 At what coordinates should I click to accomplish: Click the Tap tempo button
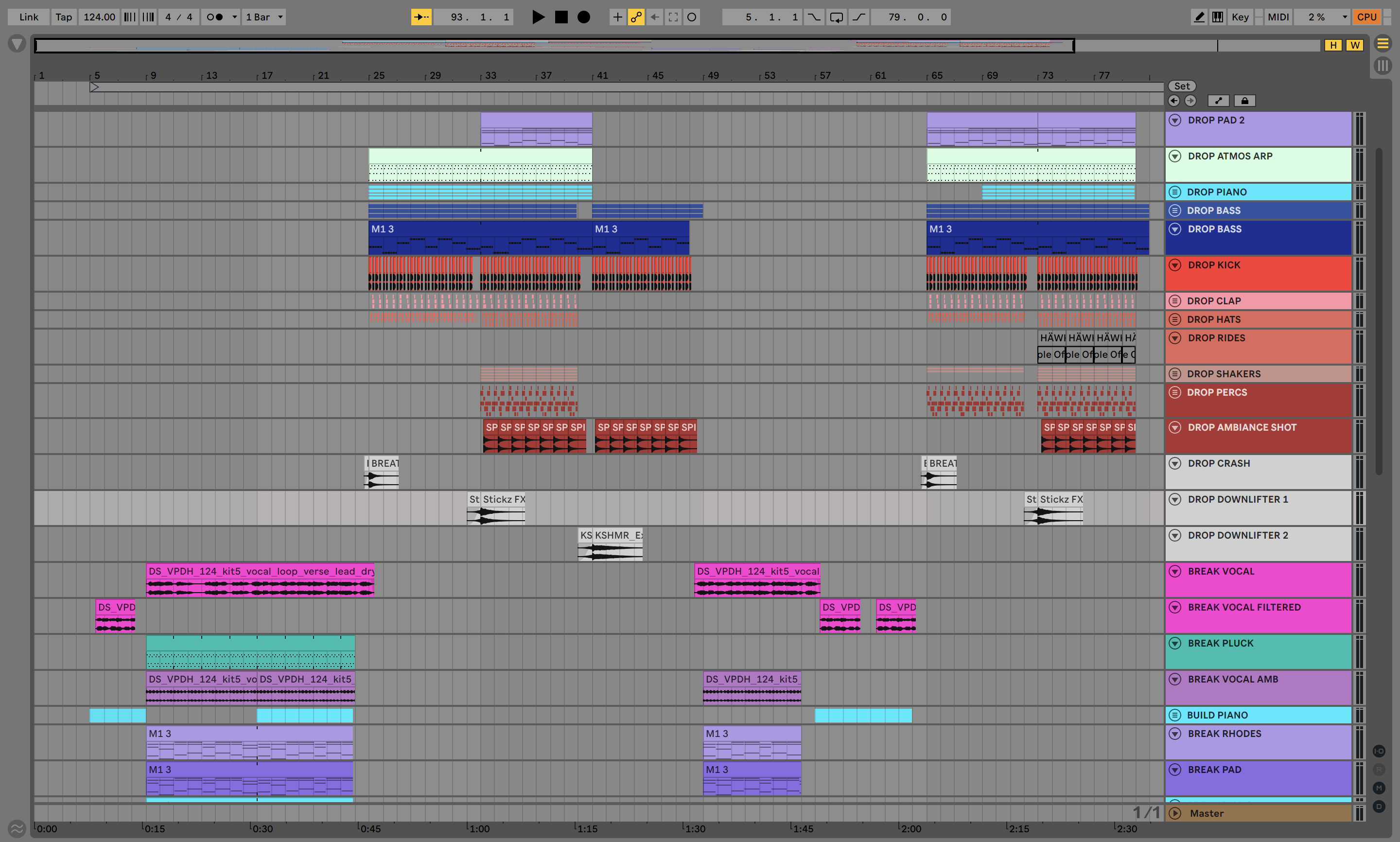(x=64, y=17)
